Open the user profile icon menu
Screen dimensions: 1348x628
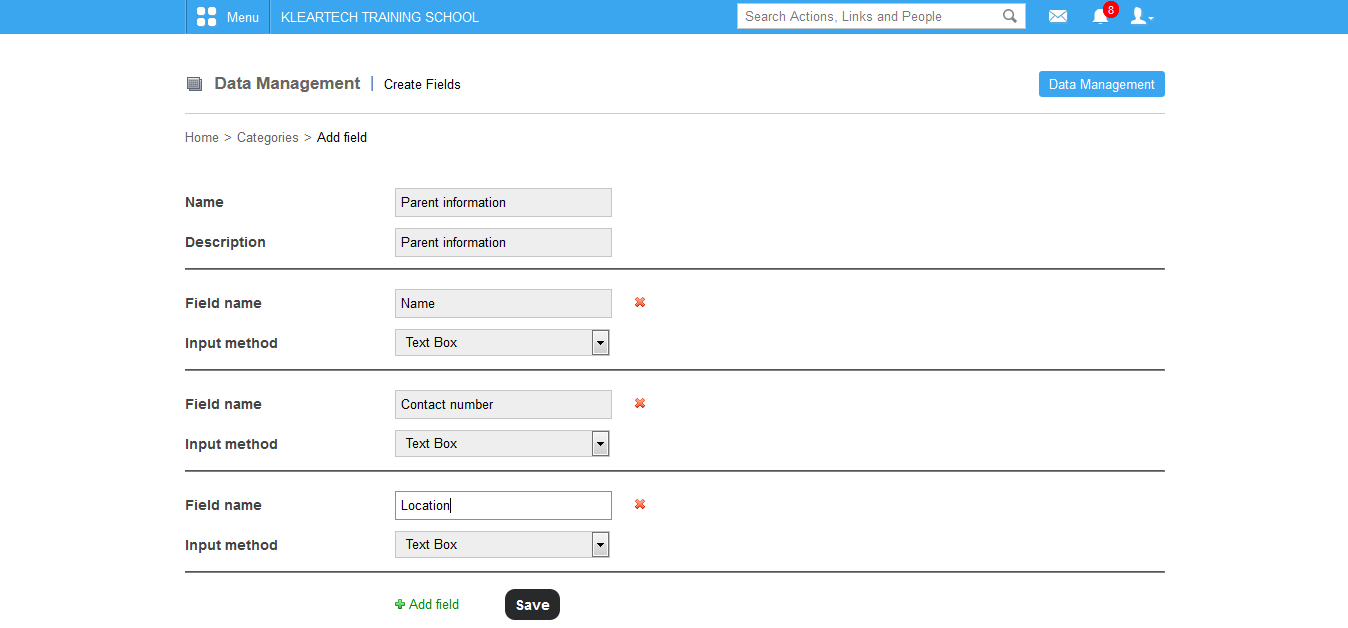(x=1141, y=16)
